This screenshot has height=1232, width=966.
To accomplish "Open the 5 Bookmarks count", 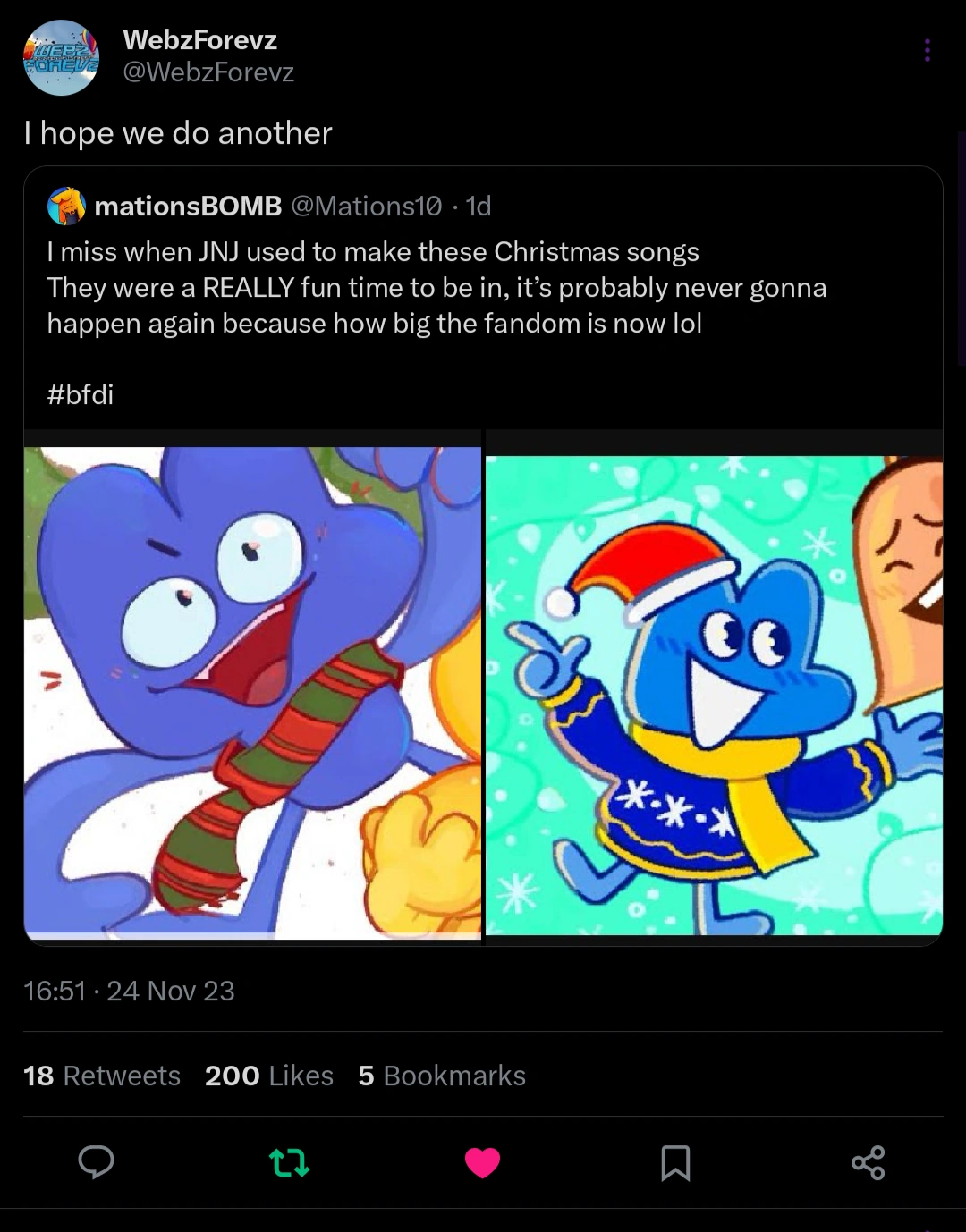I will click(x=442, y=1076).
